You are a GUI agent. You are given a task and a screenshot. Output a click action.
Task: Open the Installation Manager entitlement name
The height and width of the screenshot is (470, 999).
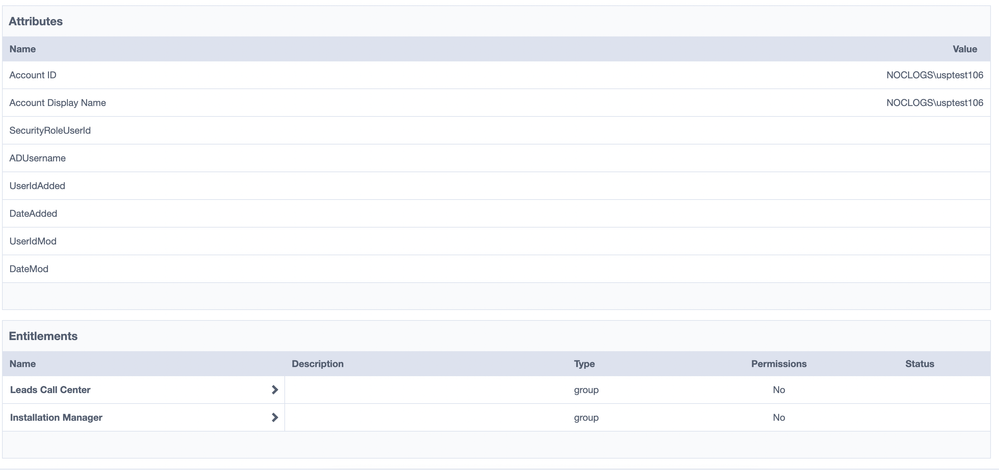56,418
